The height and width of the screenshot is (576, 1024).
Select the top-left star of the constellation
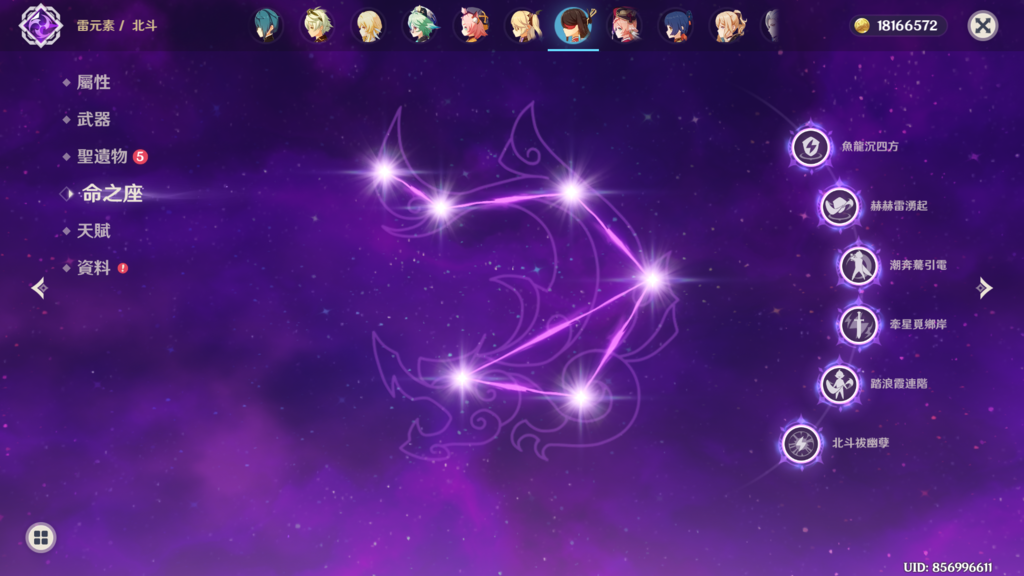[x=384, y=172]
